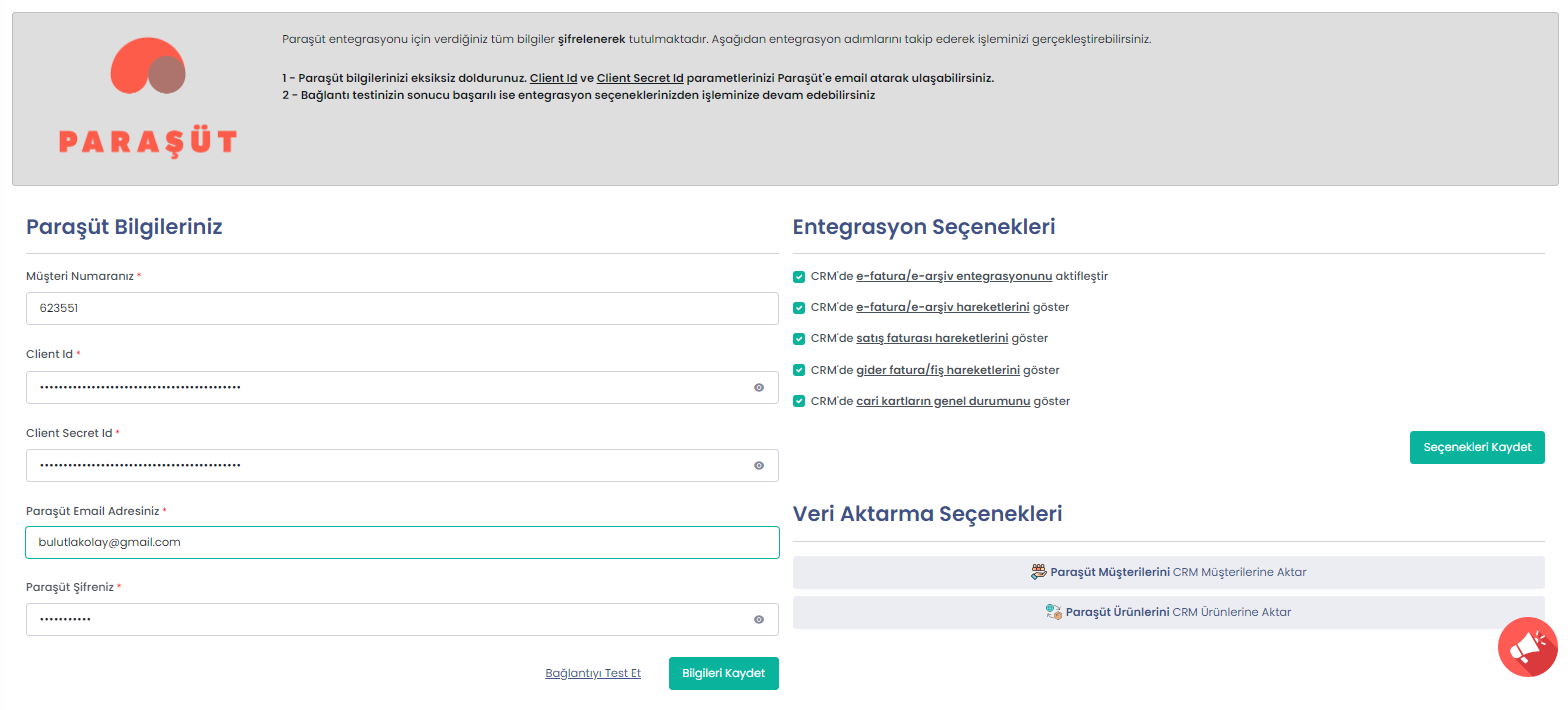Uncheck cari kartların genel durumunu göster
The height and width of the screenshot is (710, 1568).
click(799, 401)
